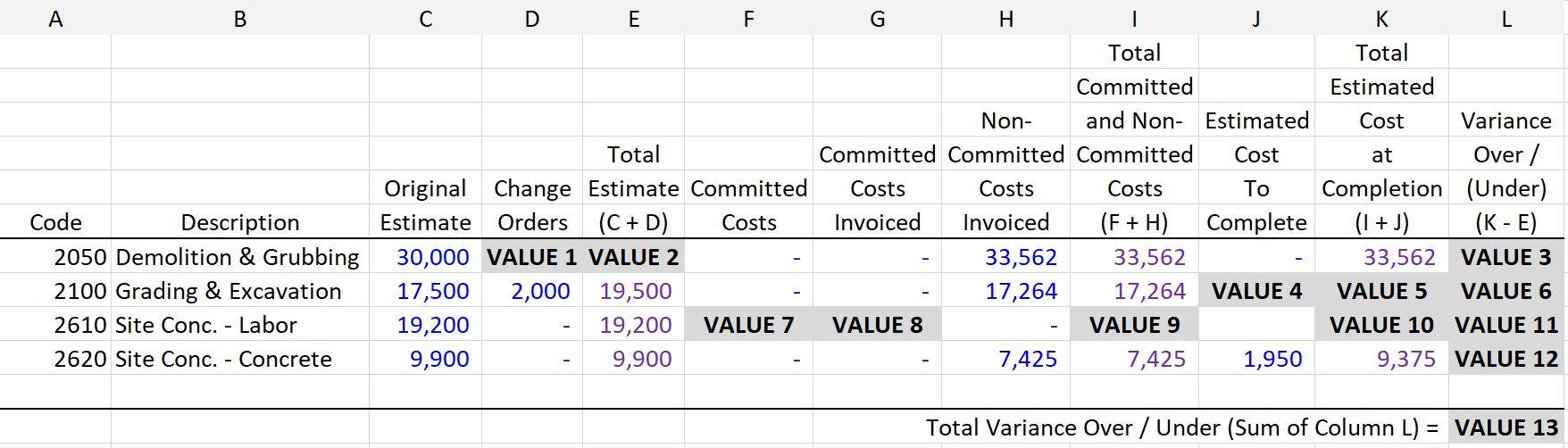Click the VALUE 4 cell

pyautogui.click(x=1256, y=291)
